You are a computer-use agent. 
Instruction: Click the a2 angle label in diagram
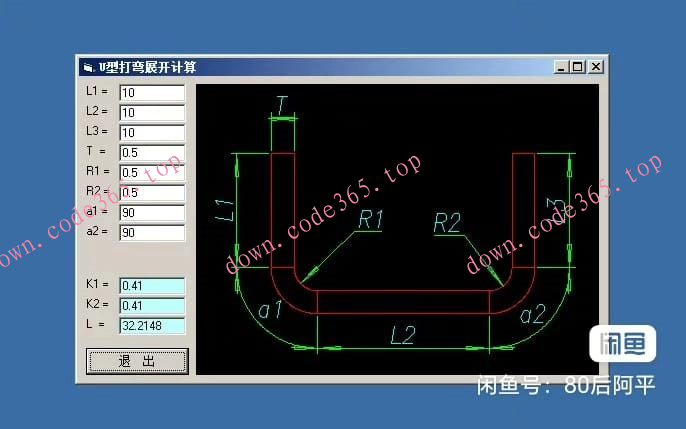coord(533,314)
